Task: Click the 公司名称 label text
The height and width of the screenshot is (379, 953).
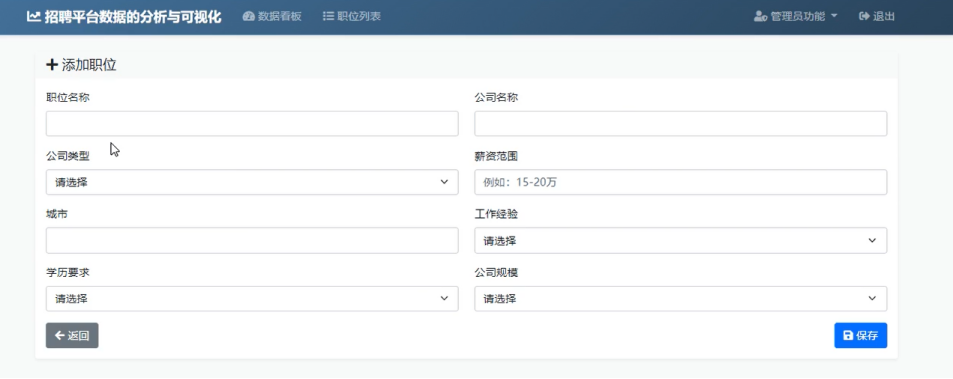Action: [497, 97]
